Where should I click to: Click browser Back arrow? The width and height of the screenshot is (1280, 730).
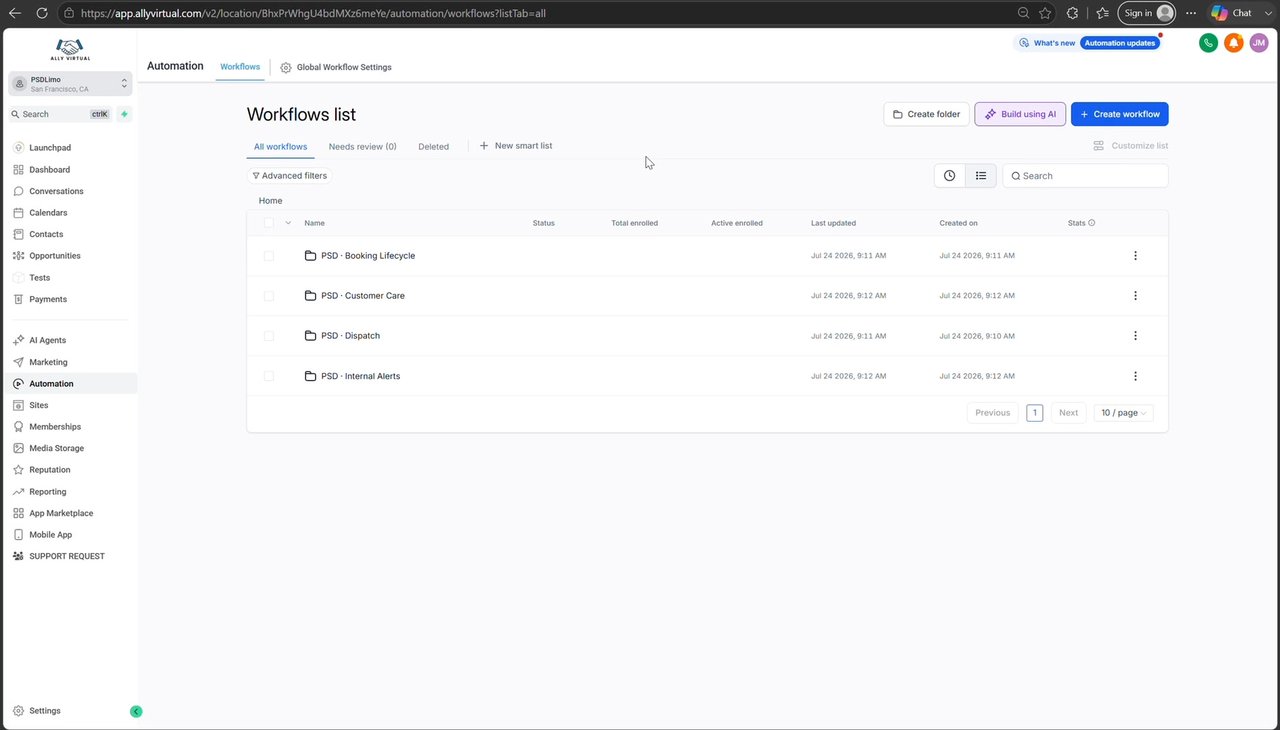(15, 13)
